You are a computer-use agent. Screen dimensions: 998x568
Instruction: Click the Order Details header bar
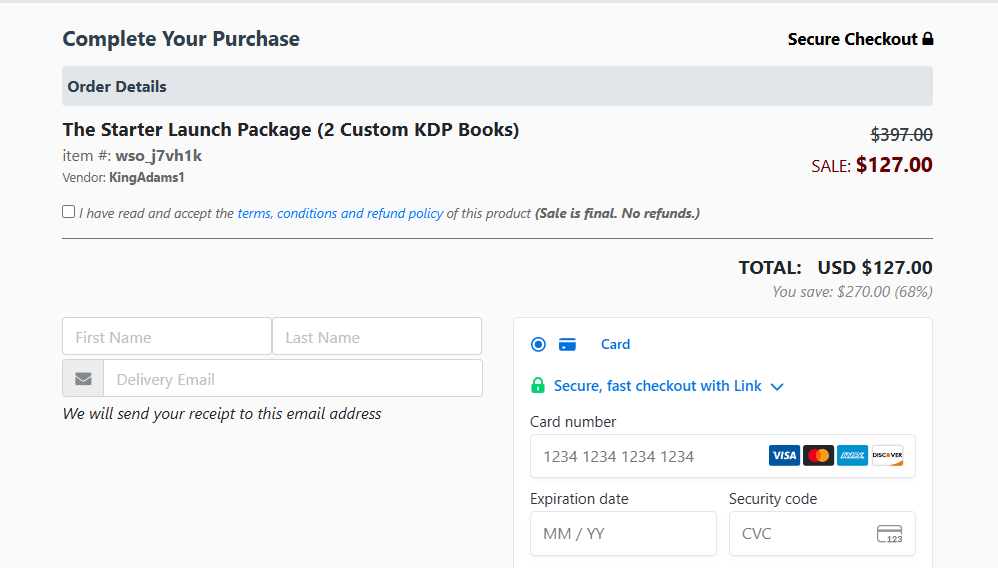497,86
